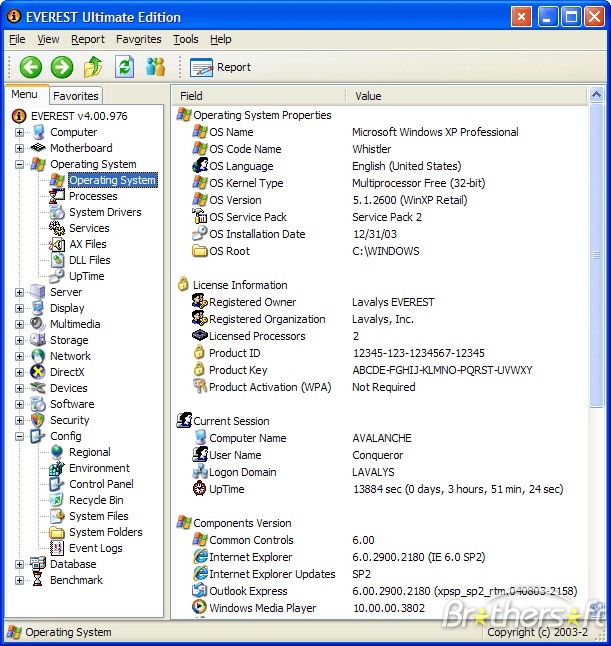Click the Outlook Express row
This screenshot has height=646, width=611.
click(379, 591)
